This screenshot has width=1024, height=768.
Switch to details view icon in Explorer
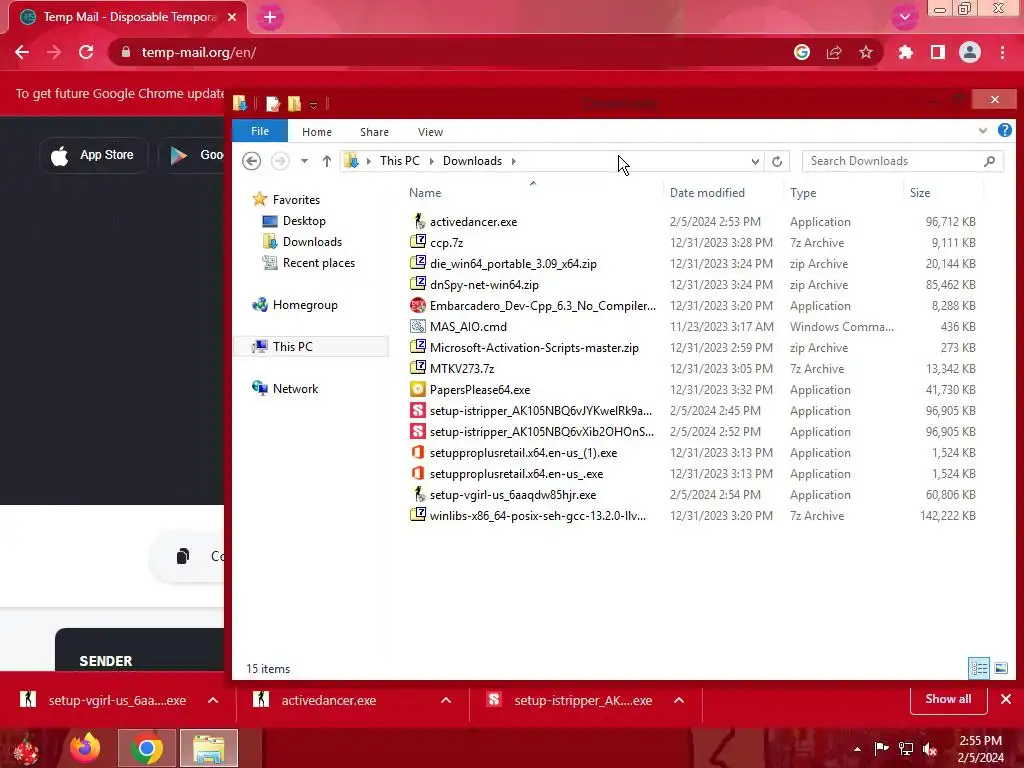tap(979, 668)
